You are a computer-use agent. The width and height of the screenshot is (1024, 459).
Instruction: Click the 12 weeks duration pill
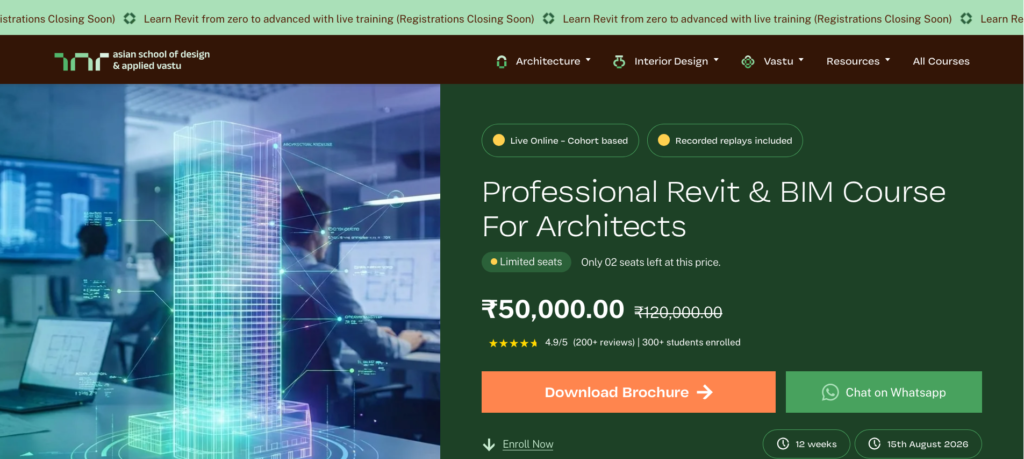click(807, 444)
